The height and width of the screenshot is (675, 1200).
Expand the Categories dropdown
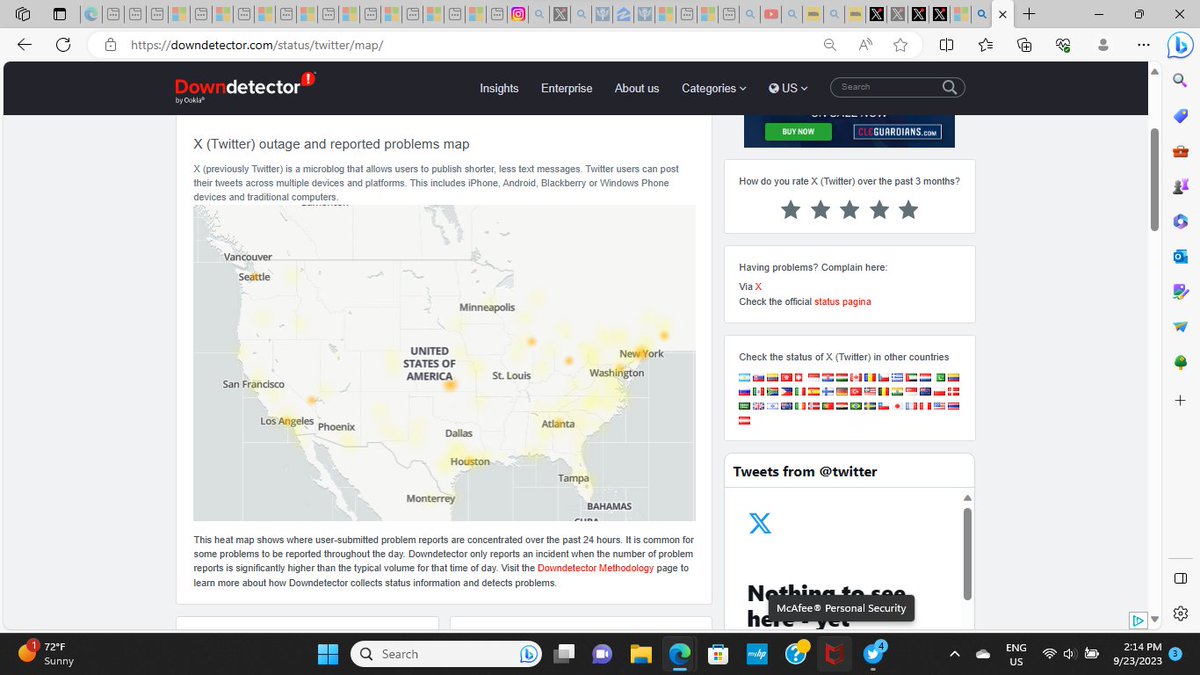coord(714,88)
